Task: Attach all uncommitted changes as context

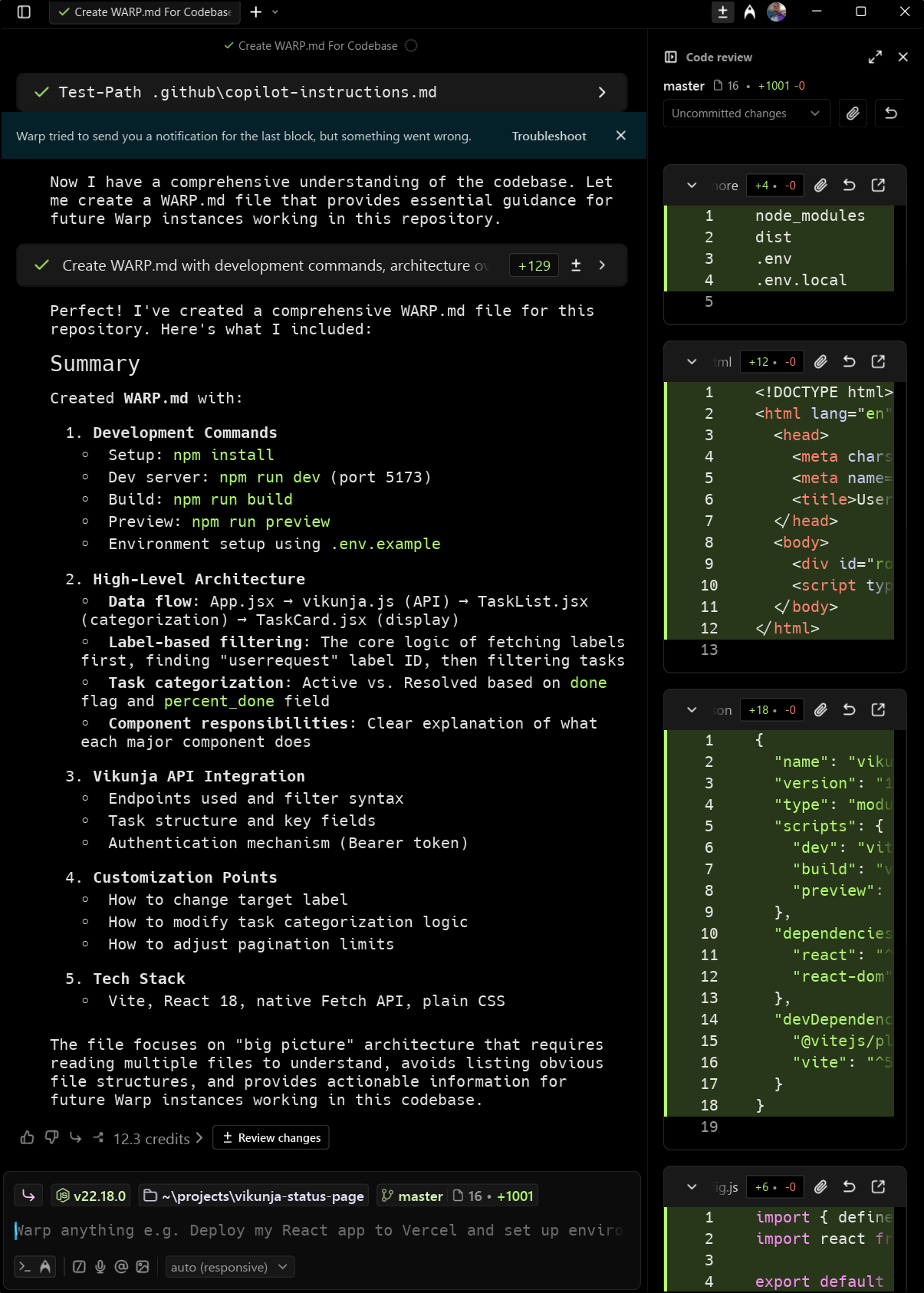Action: click(x=853, y=114)
